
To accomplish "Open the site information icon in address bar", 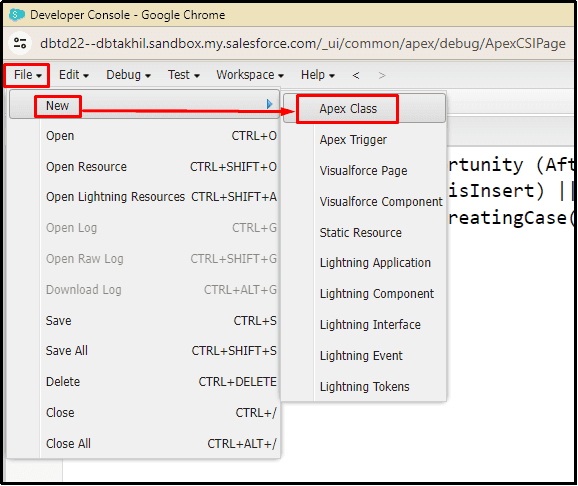I will point(20,43).
